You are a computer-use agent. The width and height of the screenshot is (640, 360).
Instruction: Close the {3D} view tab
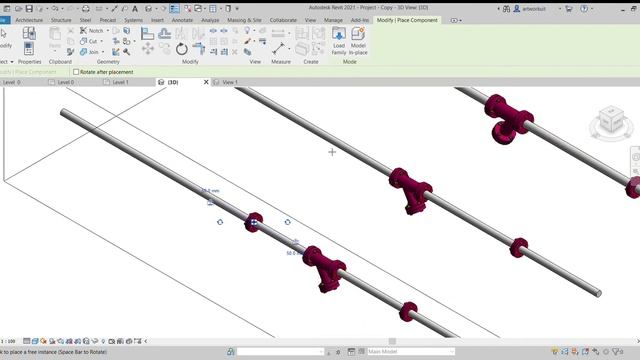(x=206, y=82)
